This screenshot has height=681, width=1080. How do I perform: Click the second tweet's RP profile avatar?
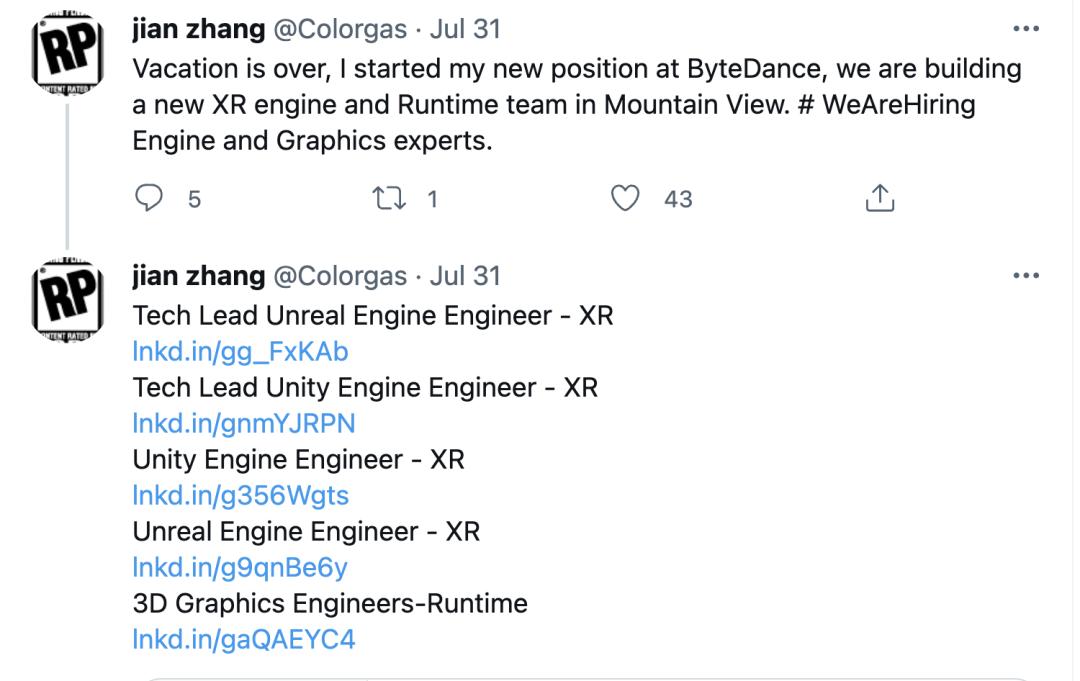(x=67, y=297)
